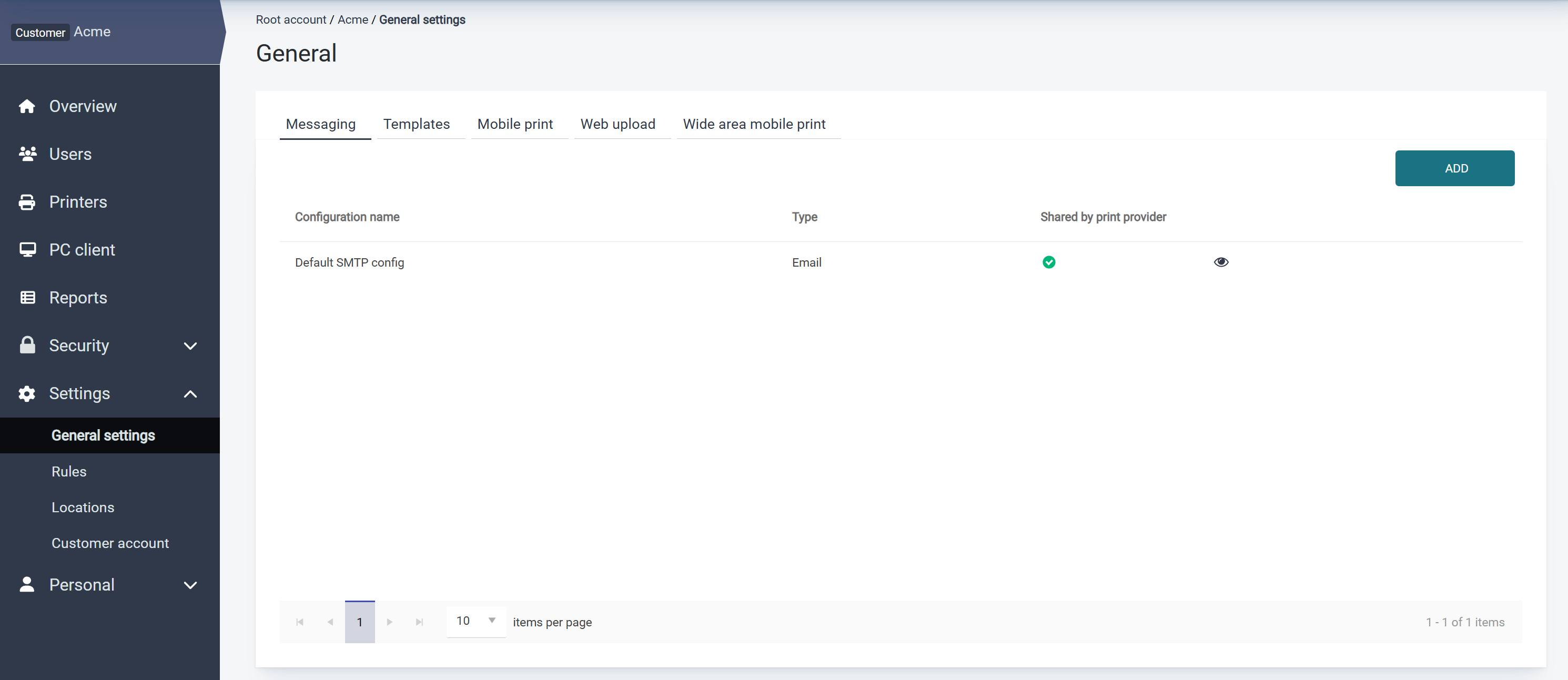Go to the Locations settings page
Viewport: 1568px width, 680px height.
click(x=83, y=507)
